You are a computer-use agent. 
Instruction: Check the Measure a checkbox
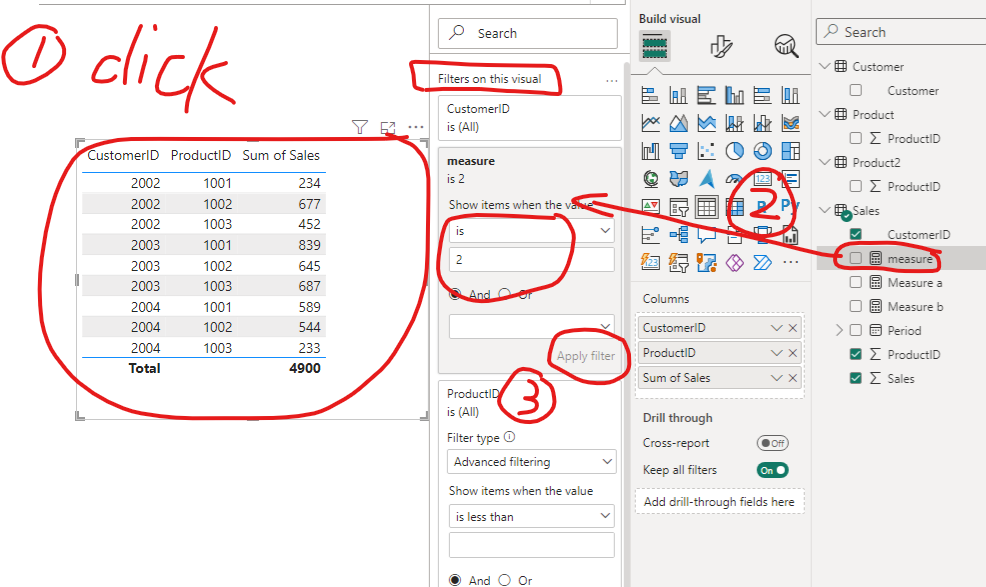click(856, 282)
